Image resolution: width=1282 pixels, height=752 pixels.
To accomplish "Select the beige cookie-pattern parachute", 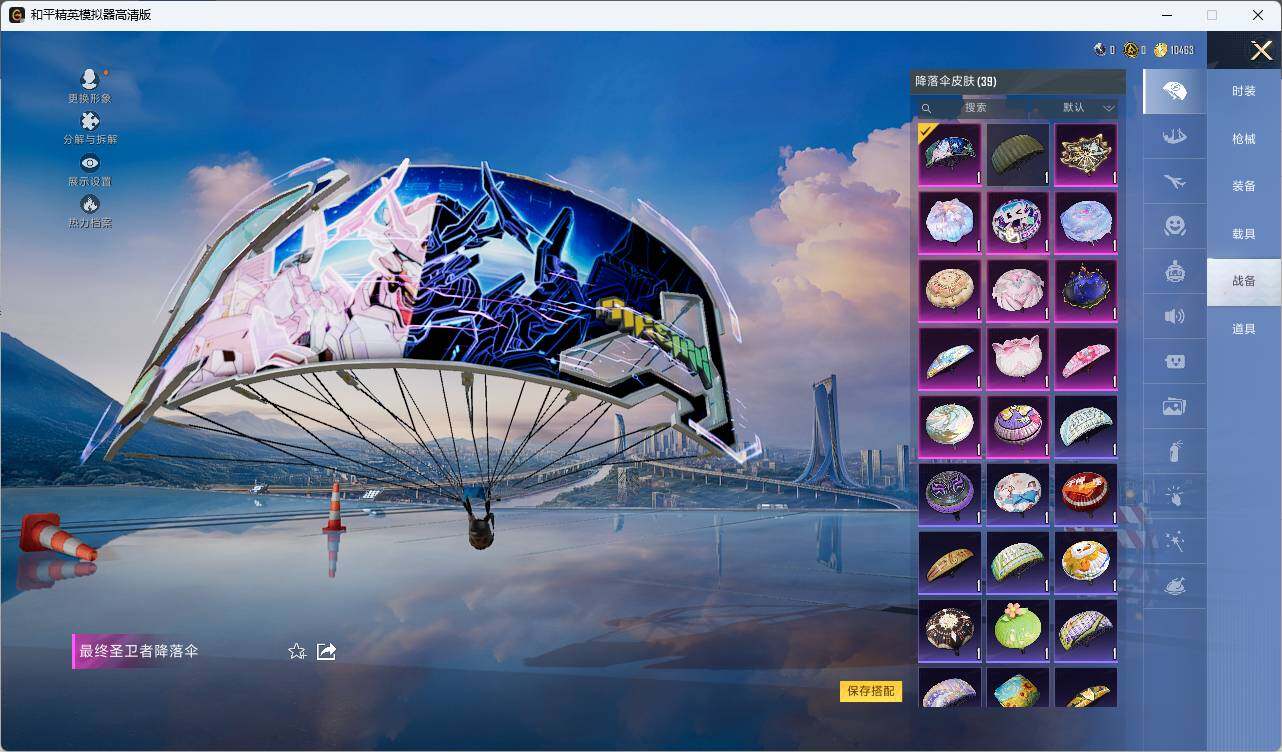I will [949, 290].
